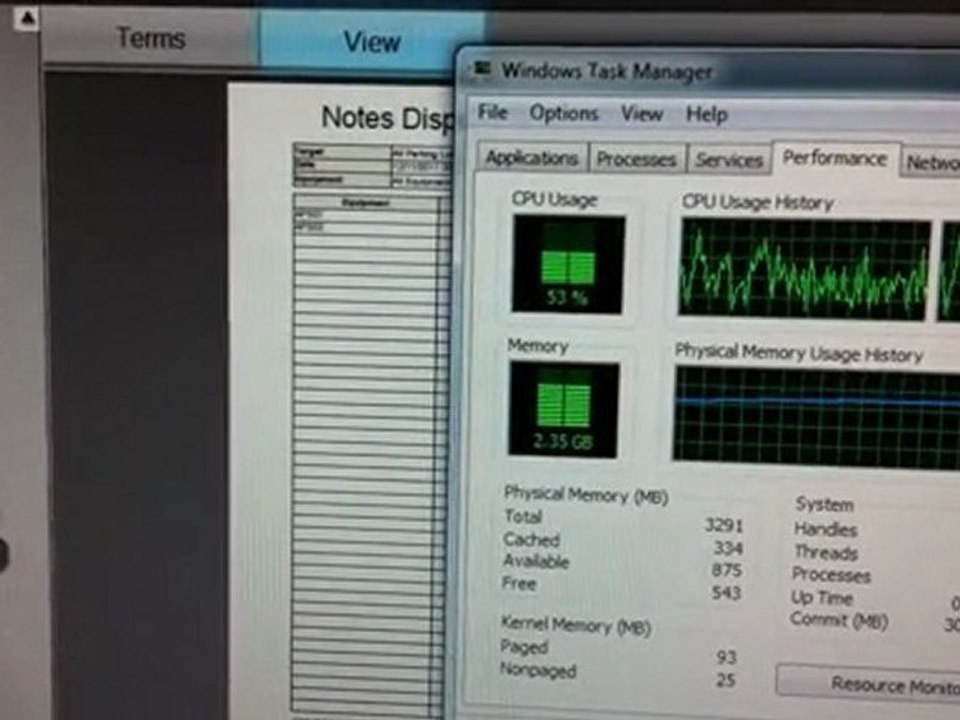Select the Performance tab
The height and width of the screenshot is (720, 960).
pyautogui.click(x=834, y=159)
